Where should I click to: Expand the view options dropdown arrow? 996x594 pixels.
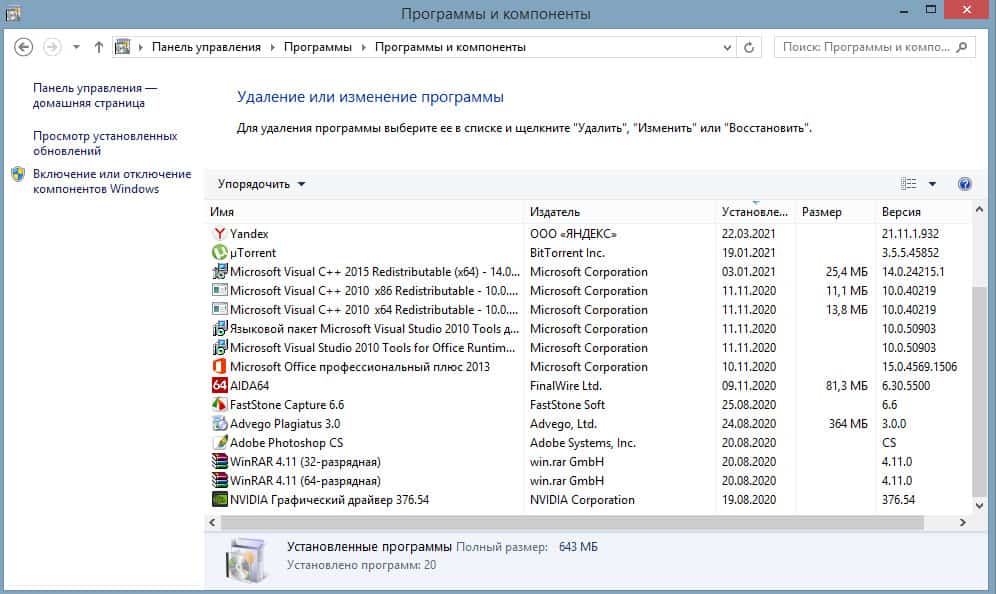pyautogui.click(x=932, y=184)
